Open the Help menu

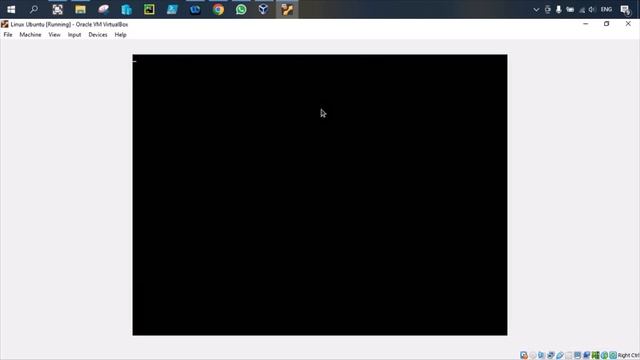(120, 35)
